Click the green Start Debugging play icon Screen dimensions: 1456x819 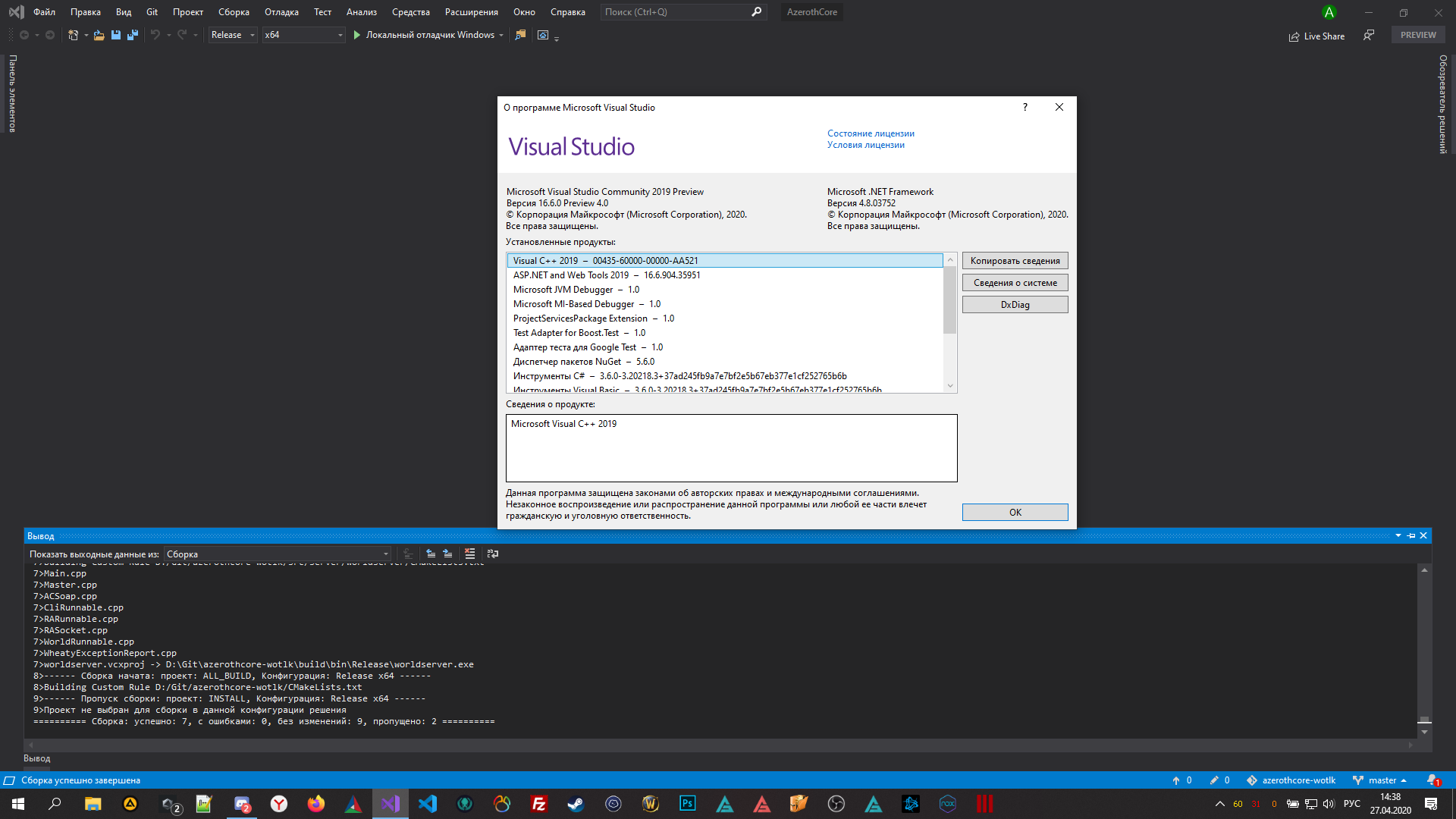[x=356, y=35]
